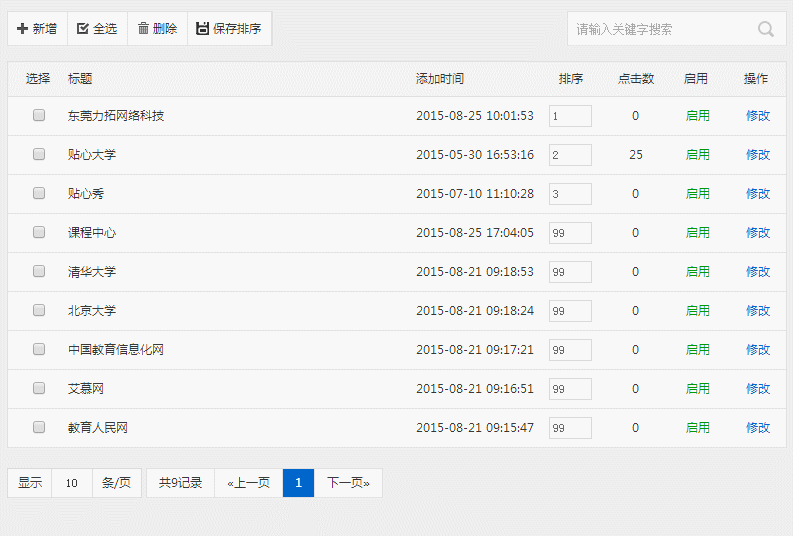Viewport: 793px width, 536px height.
Task: Click 修改 for 北京大学 row
Action: coord(758,311)
